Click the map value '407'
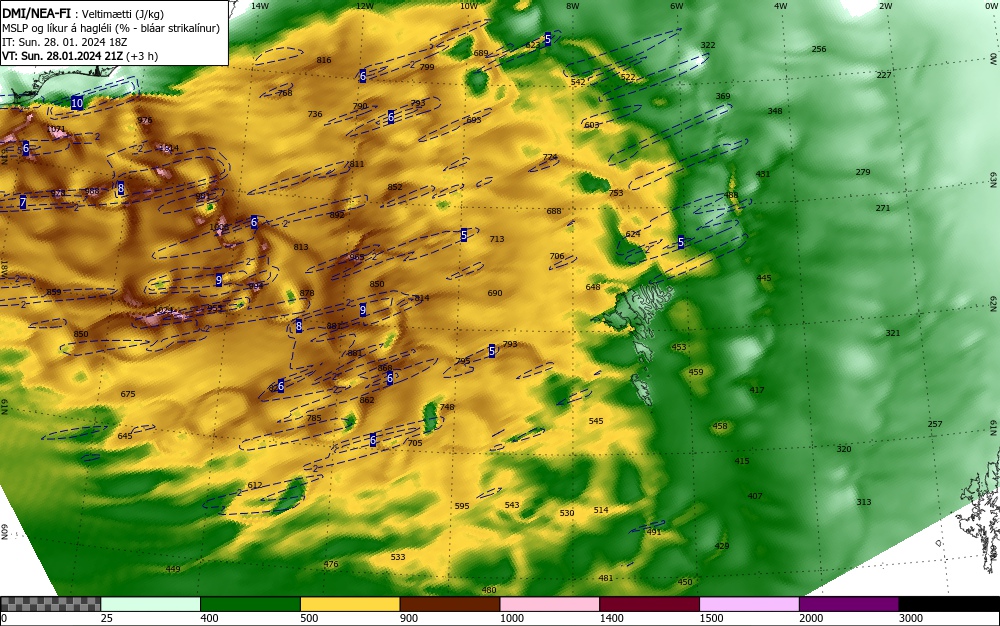The image size is (1000, 626). pos(755,495)
